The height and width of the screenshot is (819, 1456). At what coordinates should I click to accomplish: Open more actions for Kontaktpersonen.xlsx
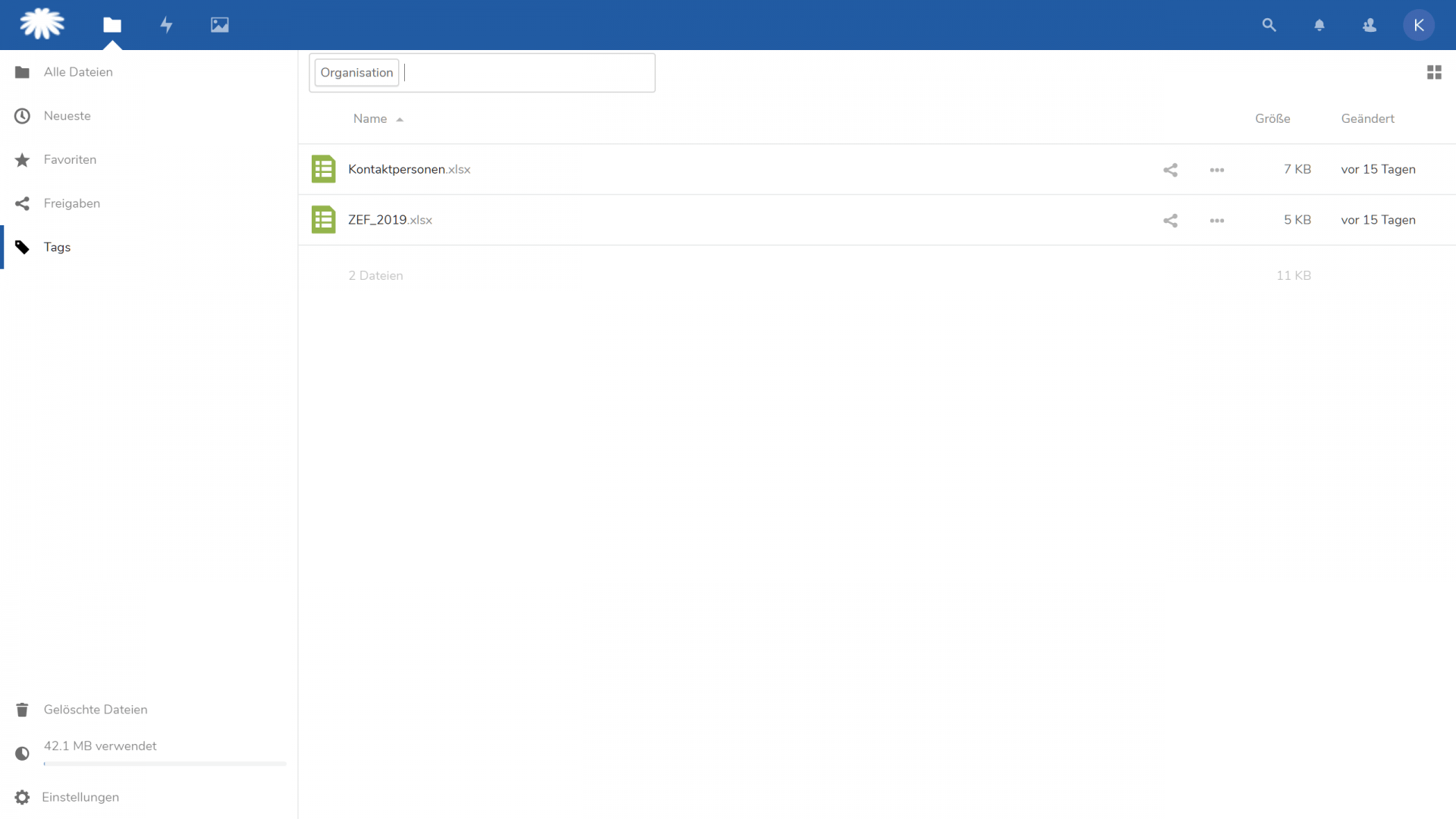tap(1217, 170)
